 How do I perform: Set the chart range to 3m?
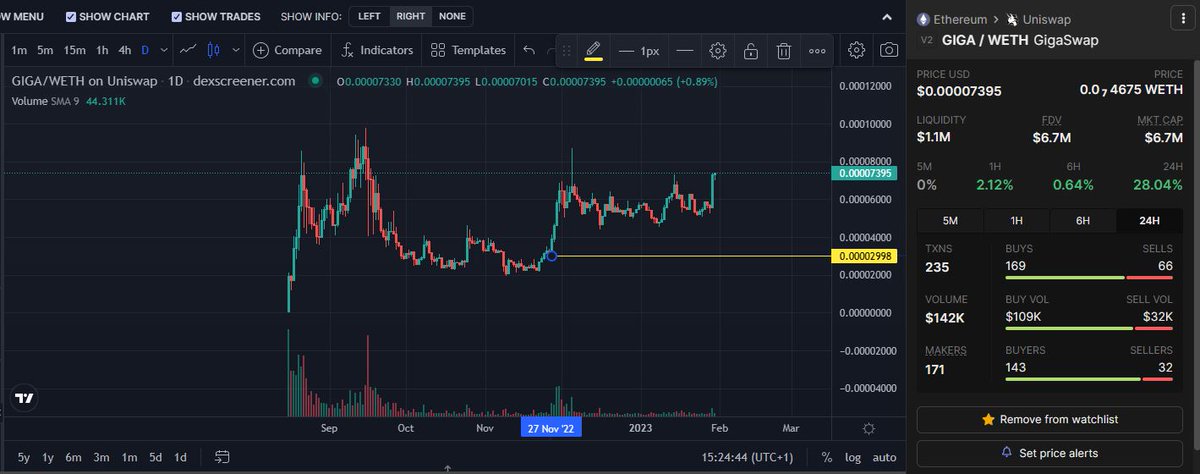point(102,457)
